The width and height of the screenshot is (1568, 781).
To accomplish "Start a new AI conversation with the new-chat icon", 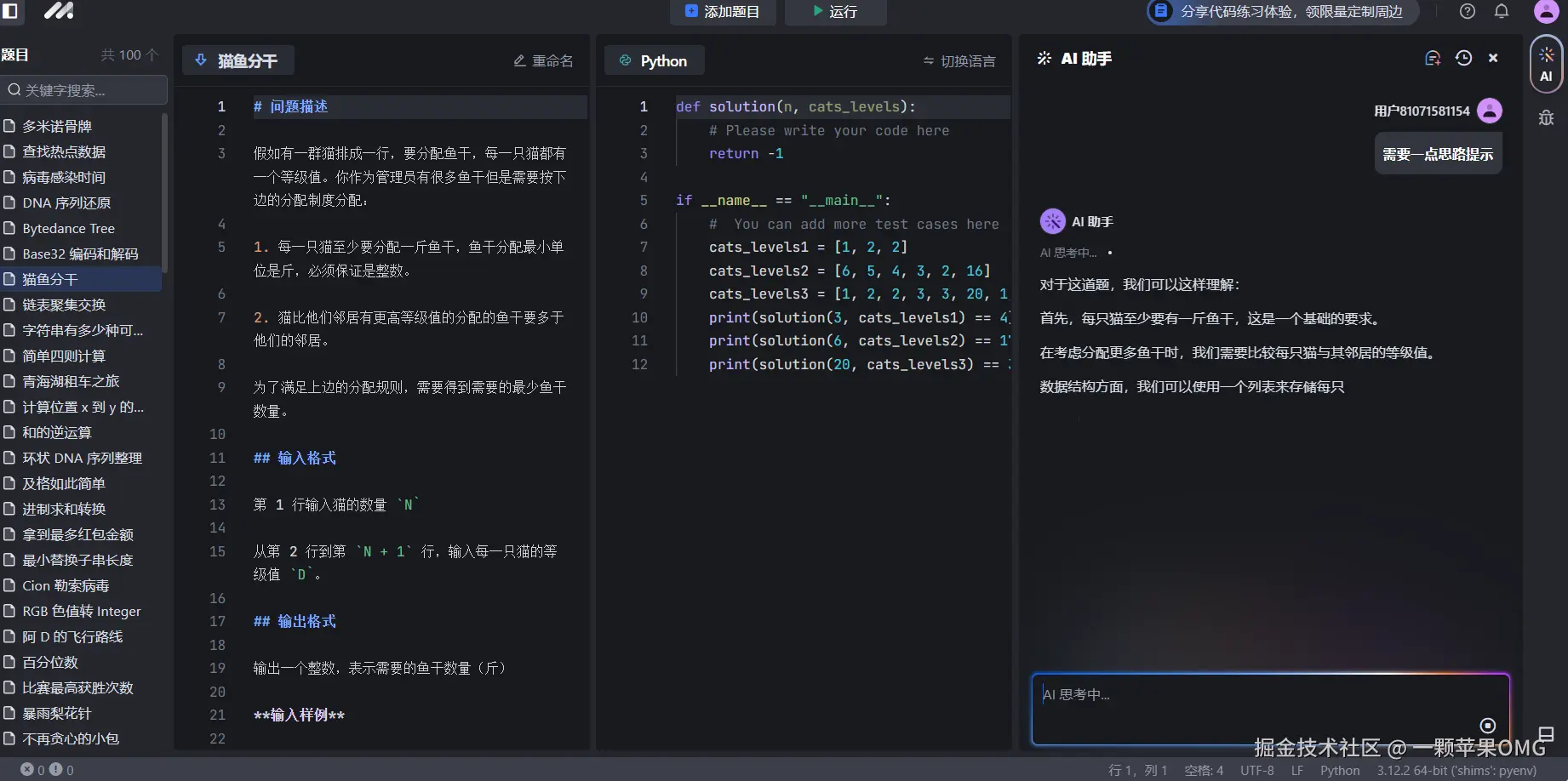I will 1433,58.
